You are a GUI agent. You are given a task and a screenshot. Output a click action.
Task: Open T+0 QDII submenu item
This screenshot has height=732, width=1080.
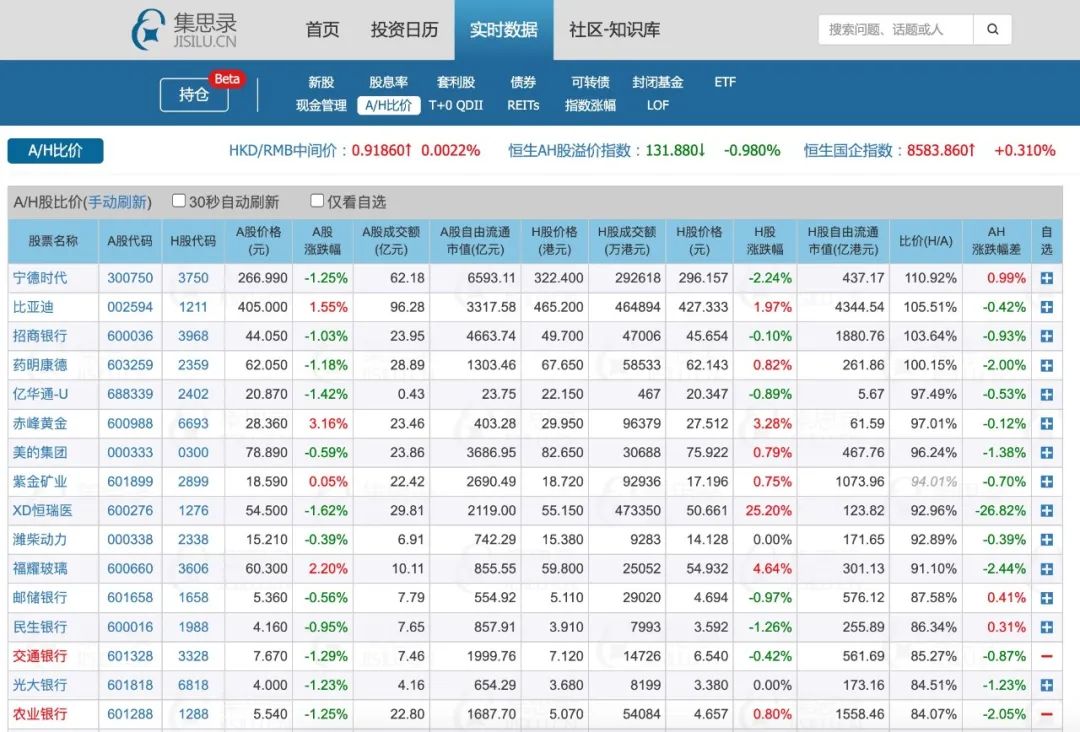coord(456,105)
